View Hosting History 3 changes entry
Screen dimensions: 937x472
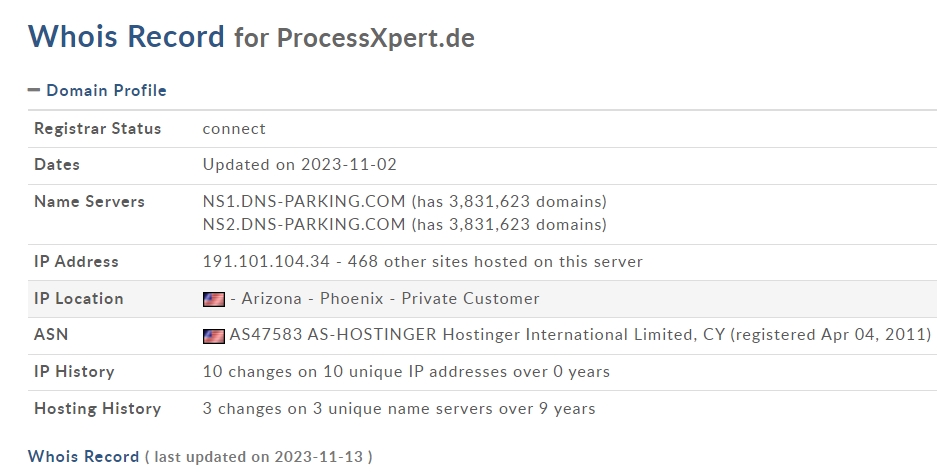point(399,409)
